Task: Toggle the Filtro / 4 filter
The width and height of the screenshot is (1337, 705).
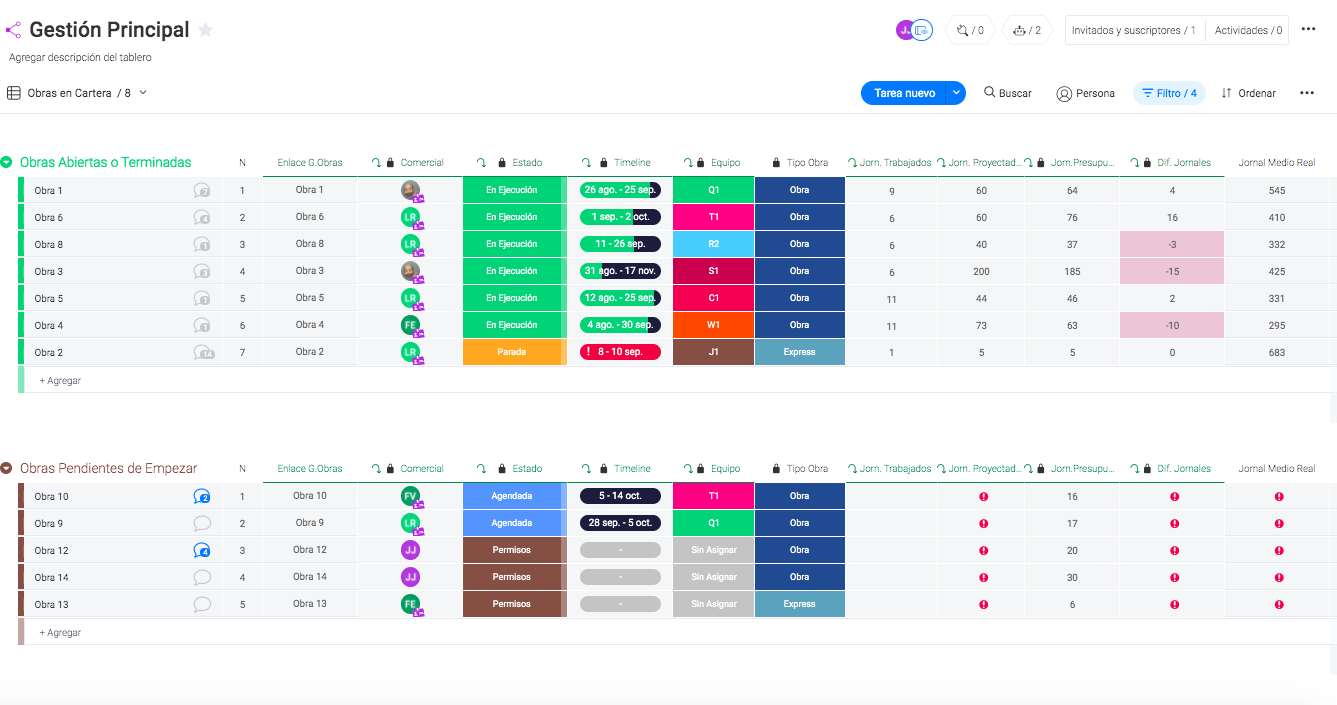Action: tap(1169, 93)
